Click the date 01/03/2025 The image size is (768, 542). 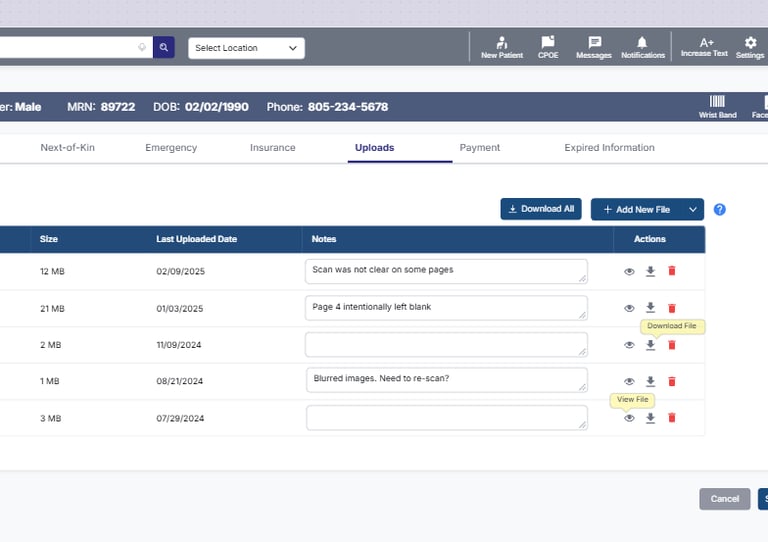[x=179, y=308]
